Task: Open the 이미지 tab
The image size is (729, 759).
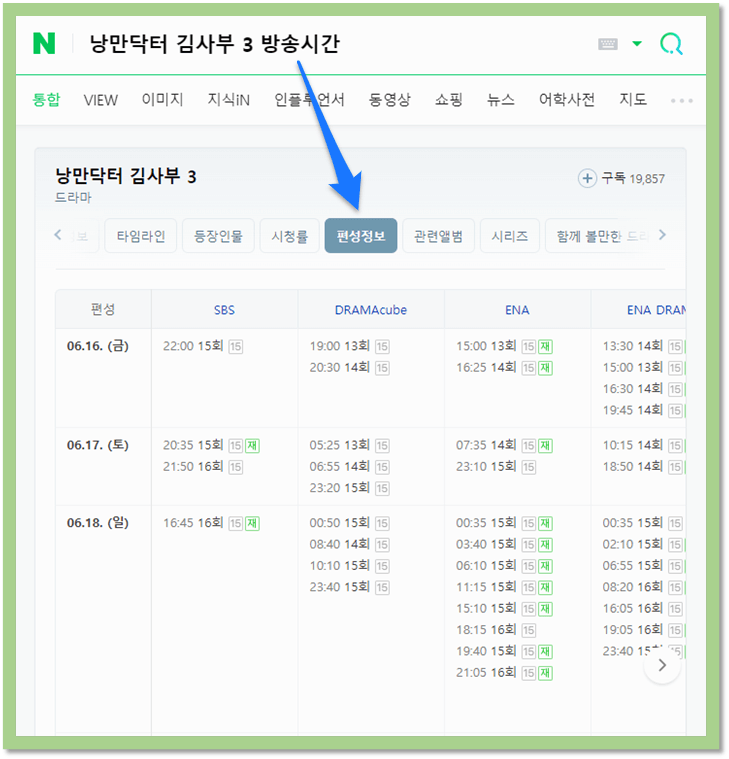Action: 162,100
